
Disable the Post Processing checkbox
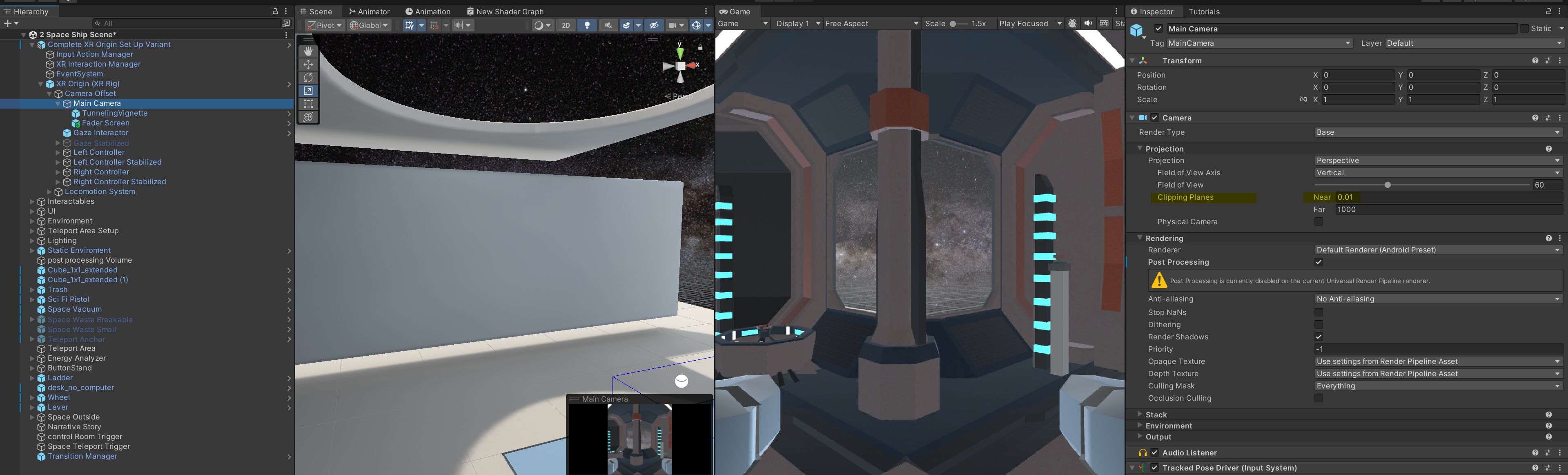point(1319,263)
